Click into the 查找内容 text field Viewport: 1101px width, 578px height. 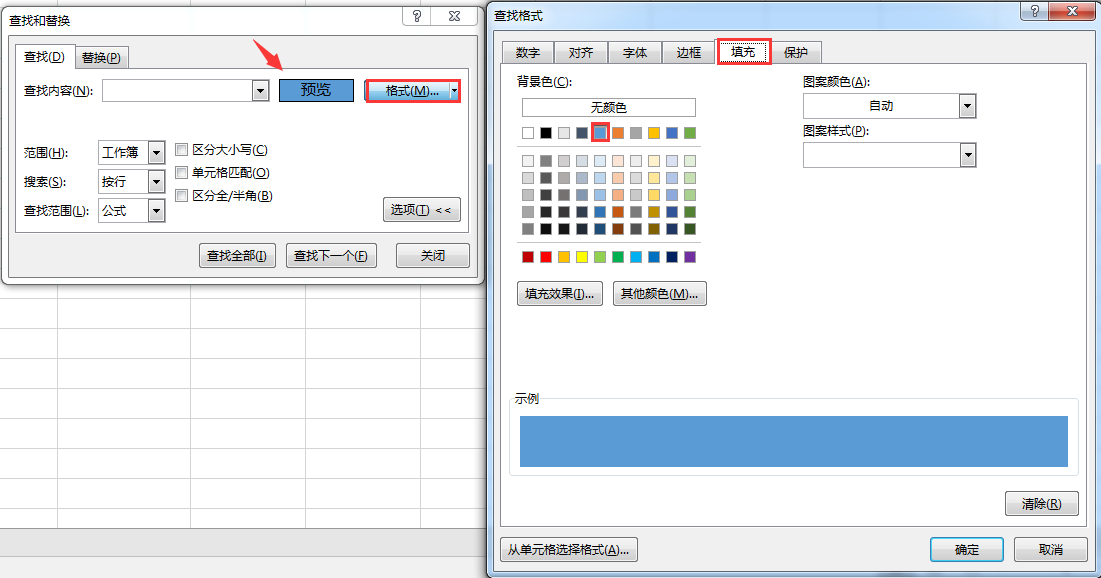(178, 91)
